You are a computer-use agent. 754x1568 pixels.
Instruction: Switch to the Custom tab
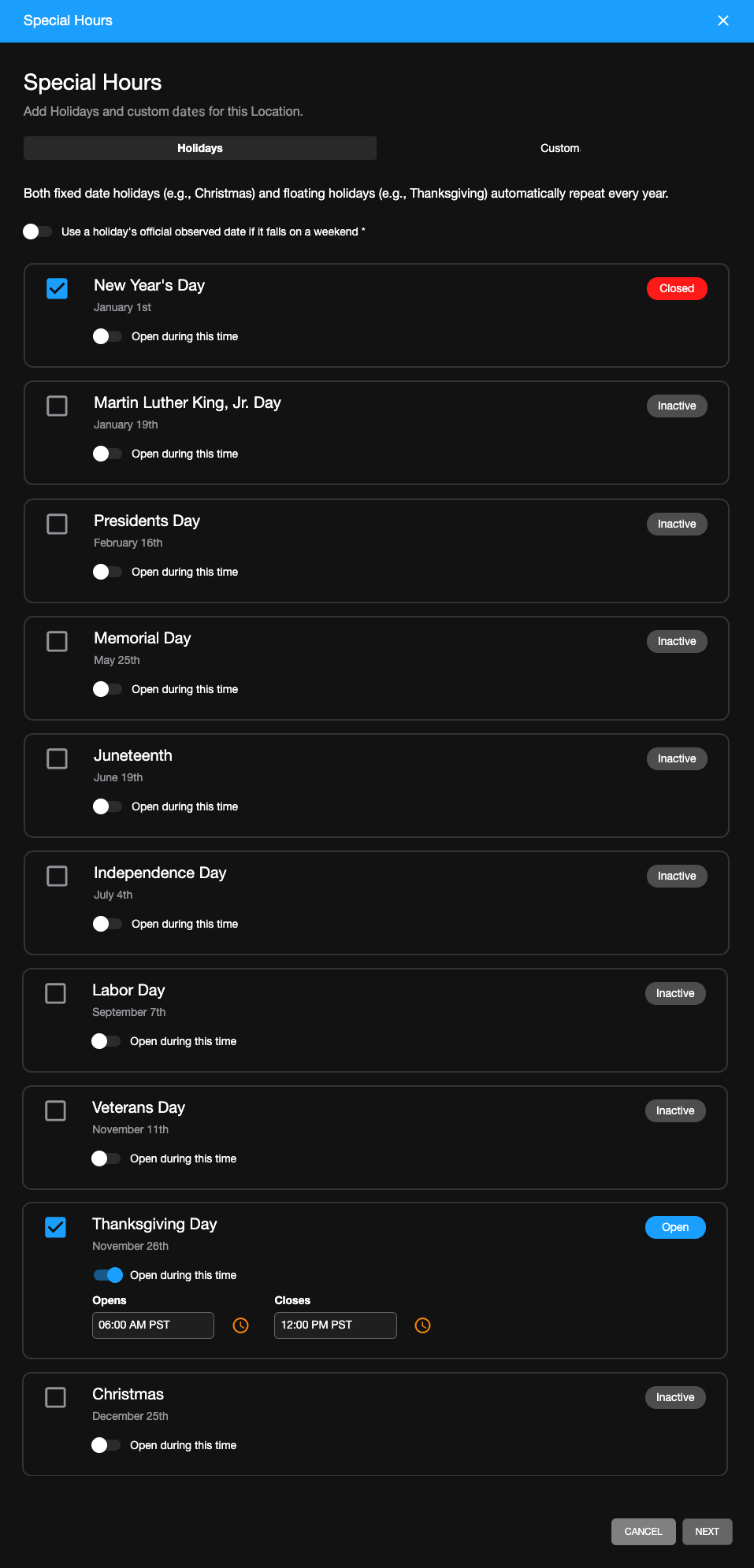[559, 147]
